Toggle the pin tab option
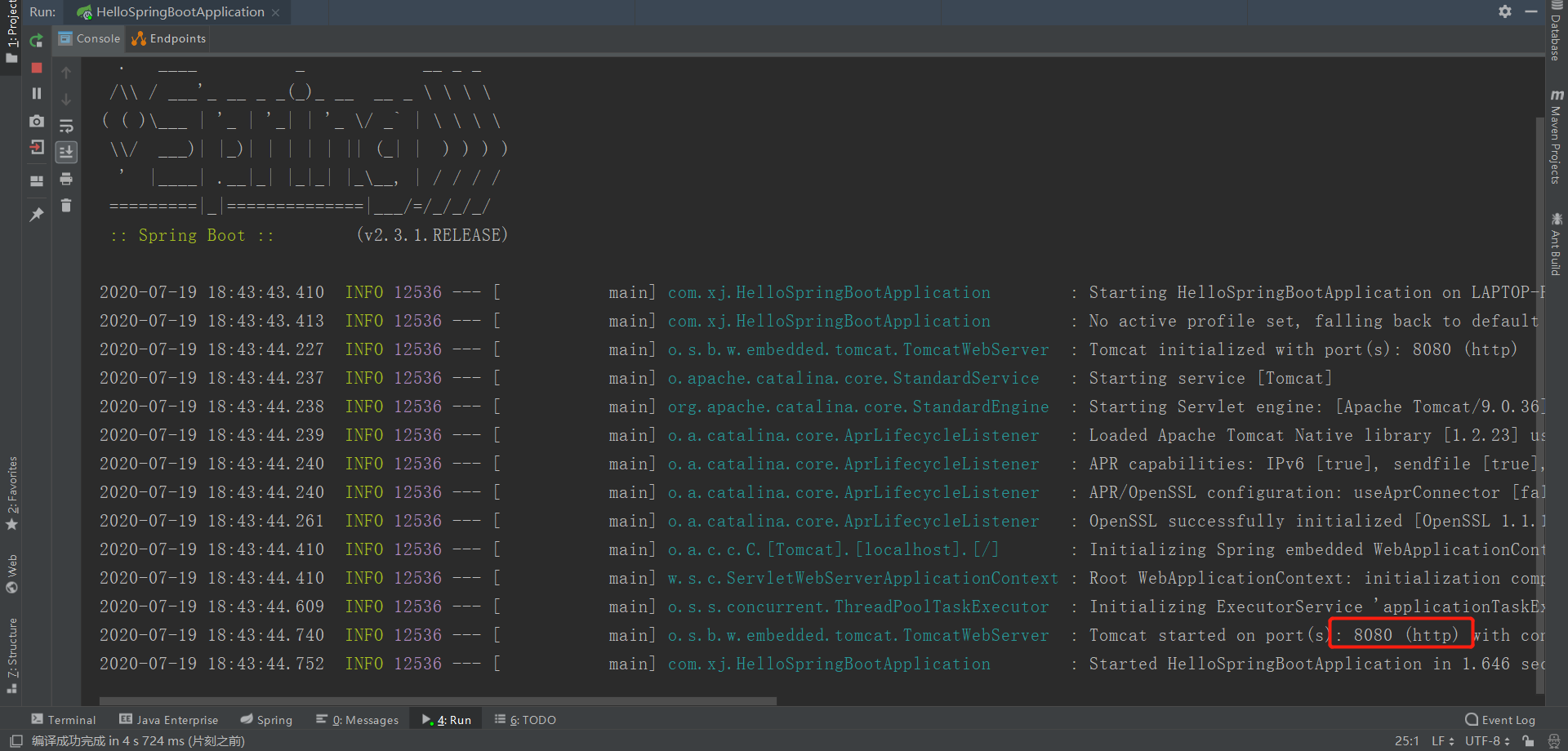 (36, 215)
